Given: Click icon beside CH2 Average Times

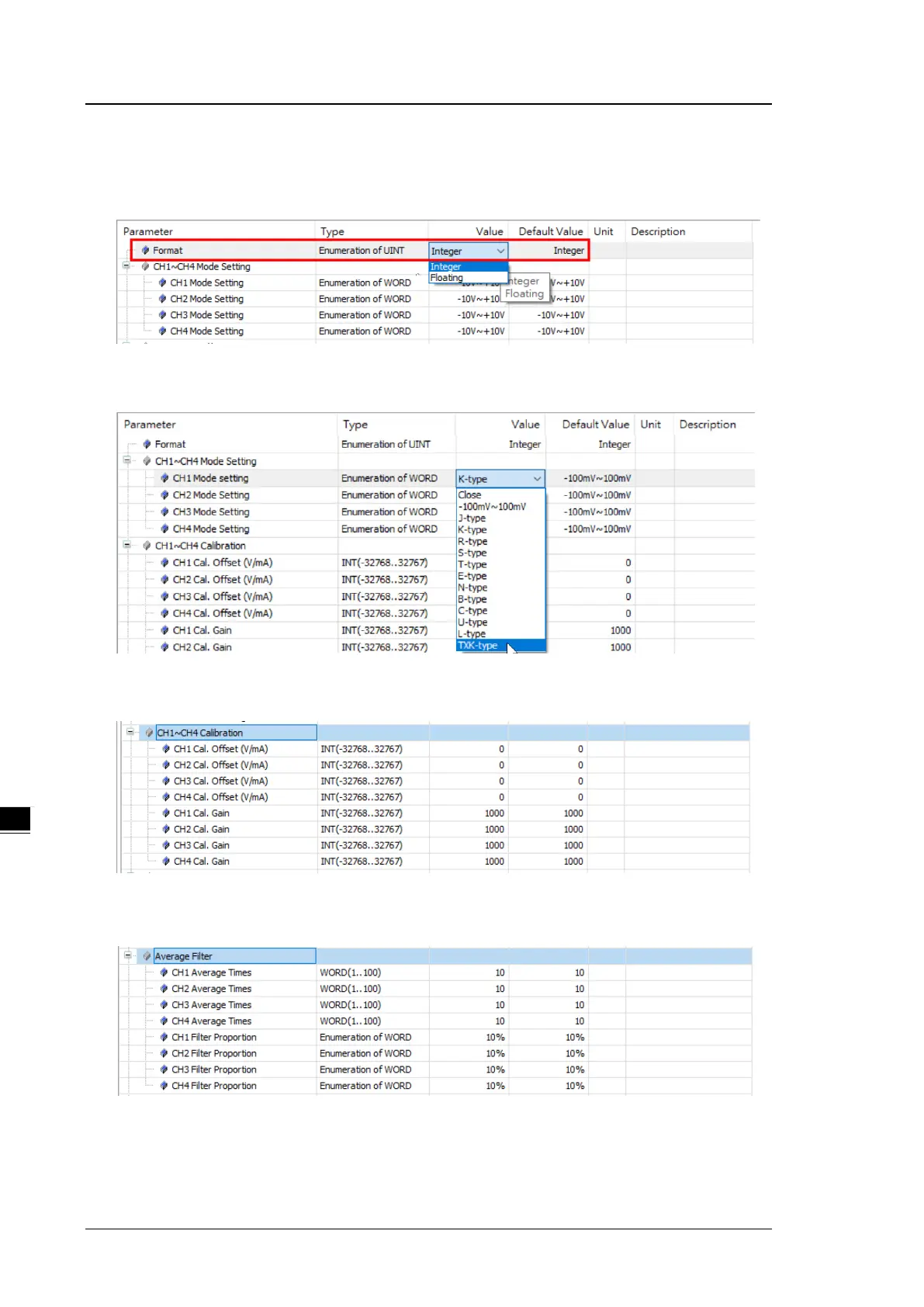Looking at the screenshot, I should [164, 989].
